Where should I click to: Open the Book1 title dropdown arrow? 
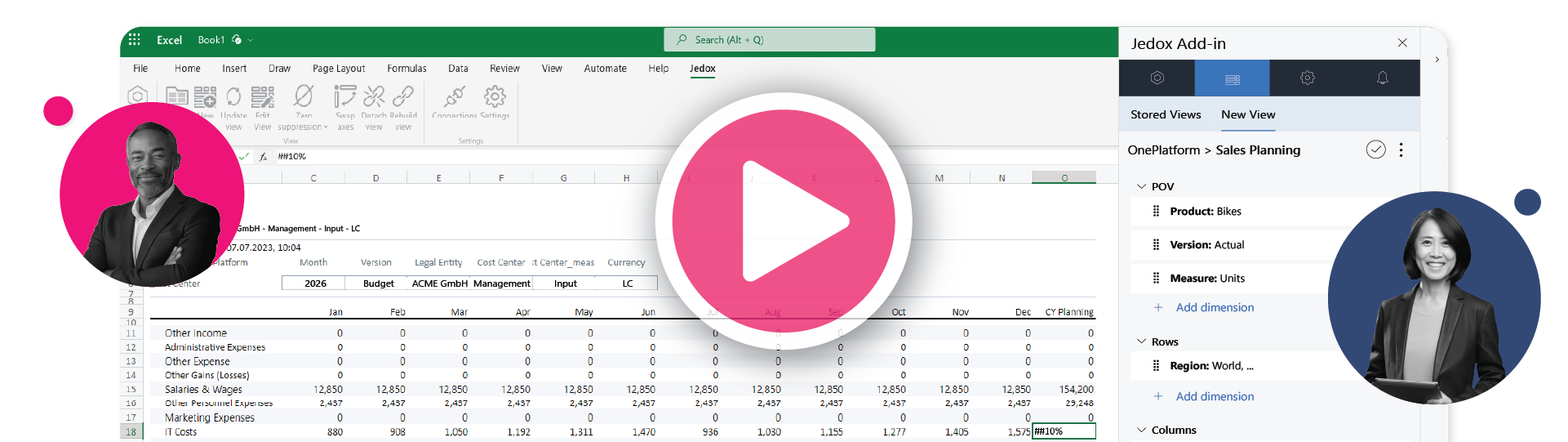click(x=251, y=40)
